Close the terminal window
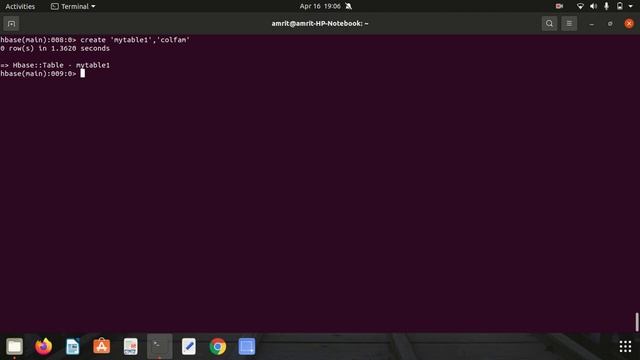The height and width of the screenshot is (360, 640). pyautogui.click(x=629, y=24)
